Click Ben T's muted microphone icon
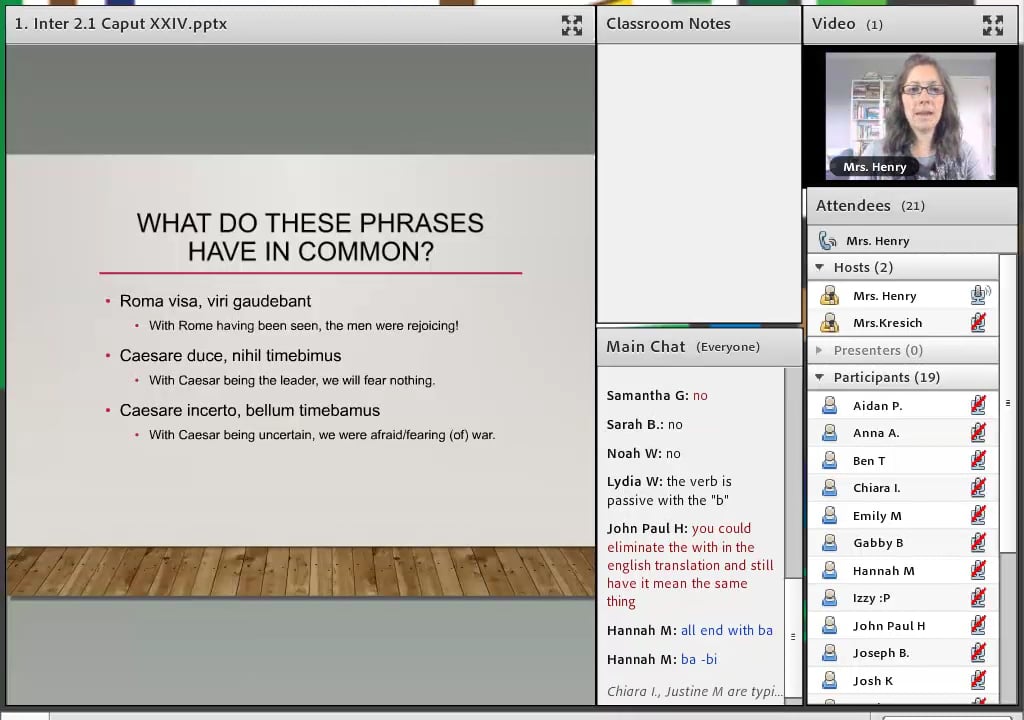Screen dimensions: 1024x720 978,460
